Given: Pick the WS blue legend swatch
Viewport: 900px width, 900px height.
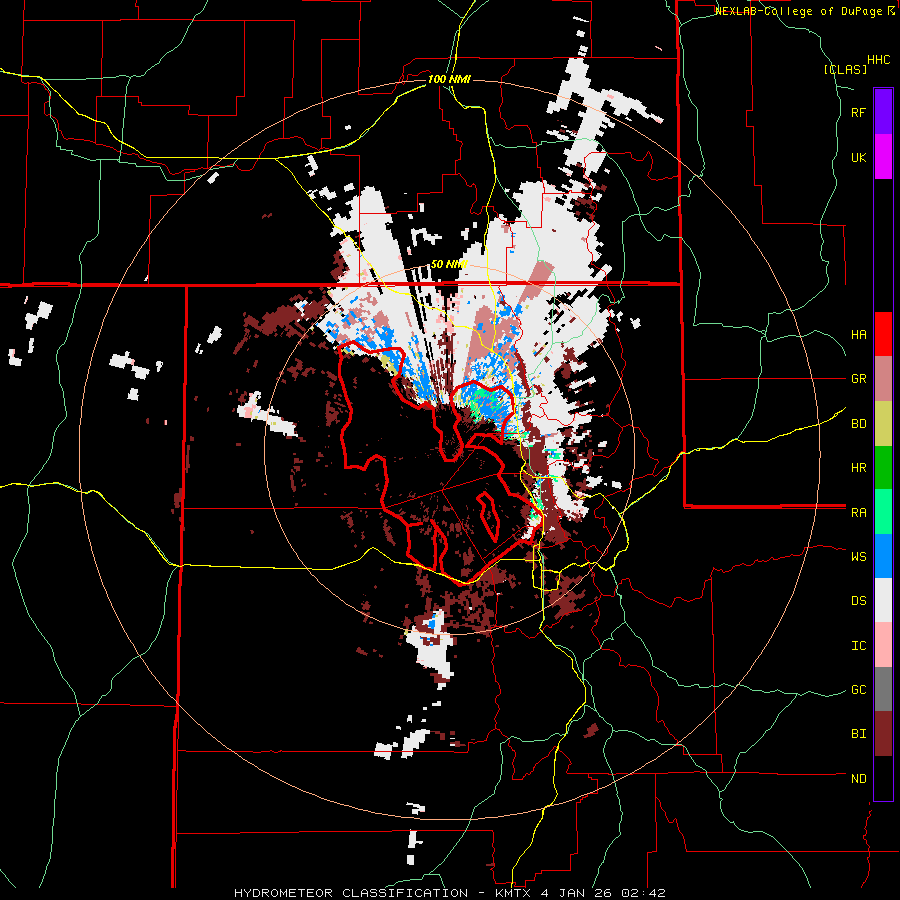Looking at the screenshot, I should (883, 556).
